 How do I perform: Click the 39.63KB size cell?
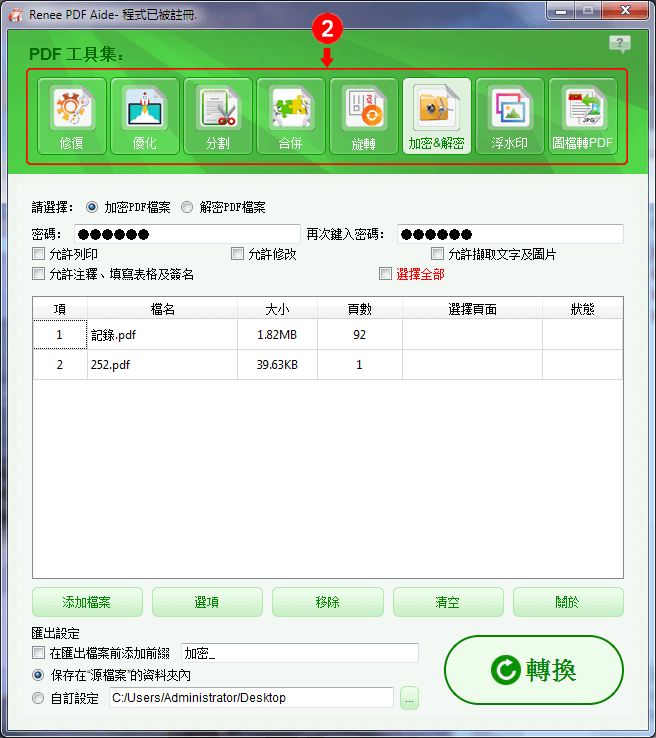(277, 365)
